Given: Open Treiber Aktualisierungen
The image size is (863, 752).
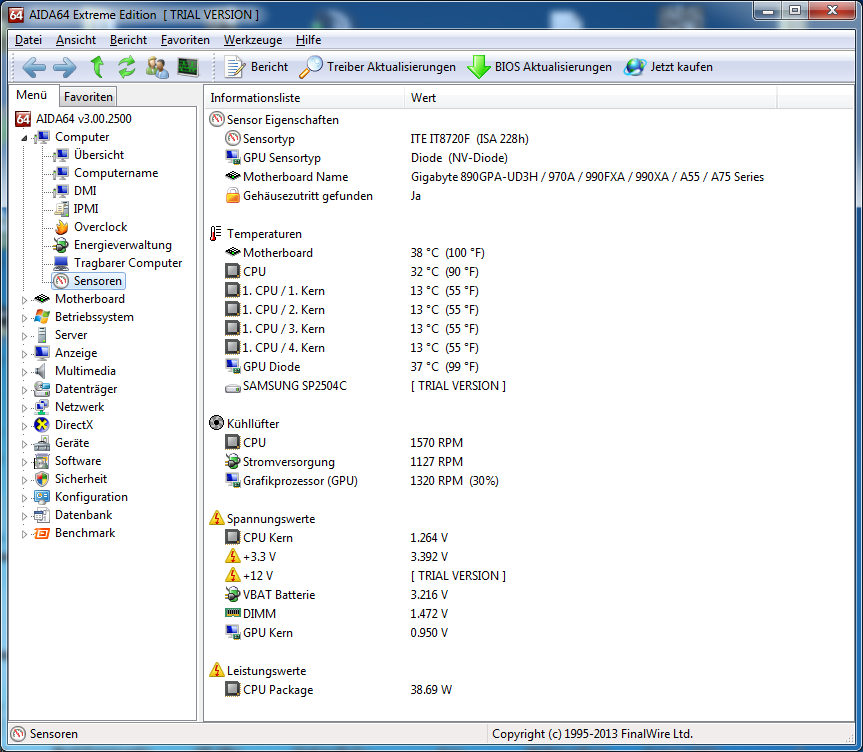Looking at the screenshot, I should click(378, 67).
